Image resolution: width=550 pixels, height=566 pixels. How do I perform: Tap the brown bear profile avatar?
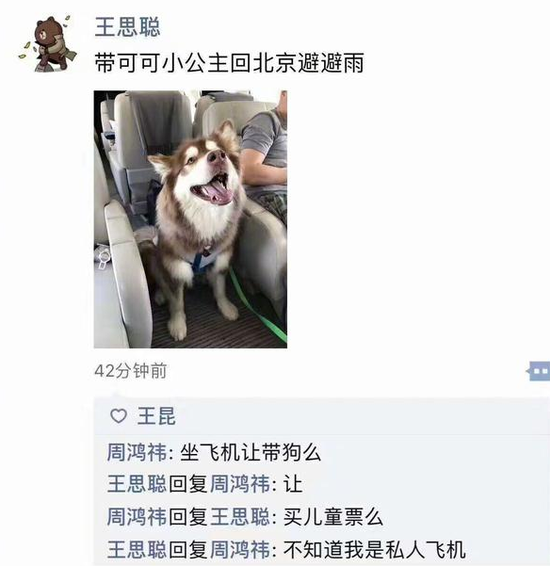tap(48, 43)
